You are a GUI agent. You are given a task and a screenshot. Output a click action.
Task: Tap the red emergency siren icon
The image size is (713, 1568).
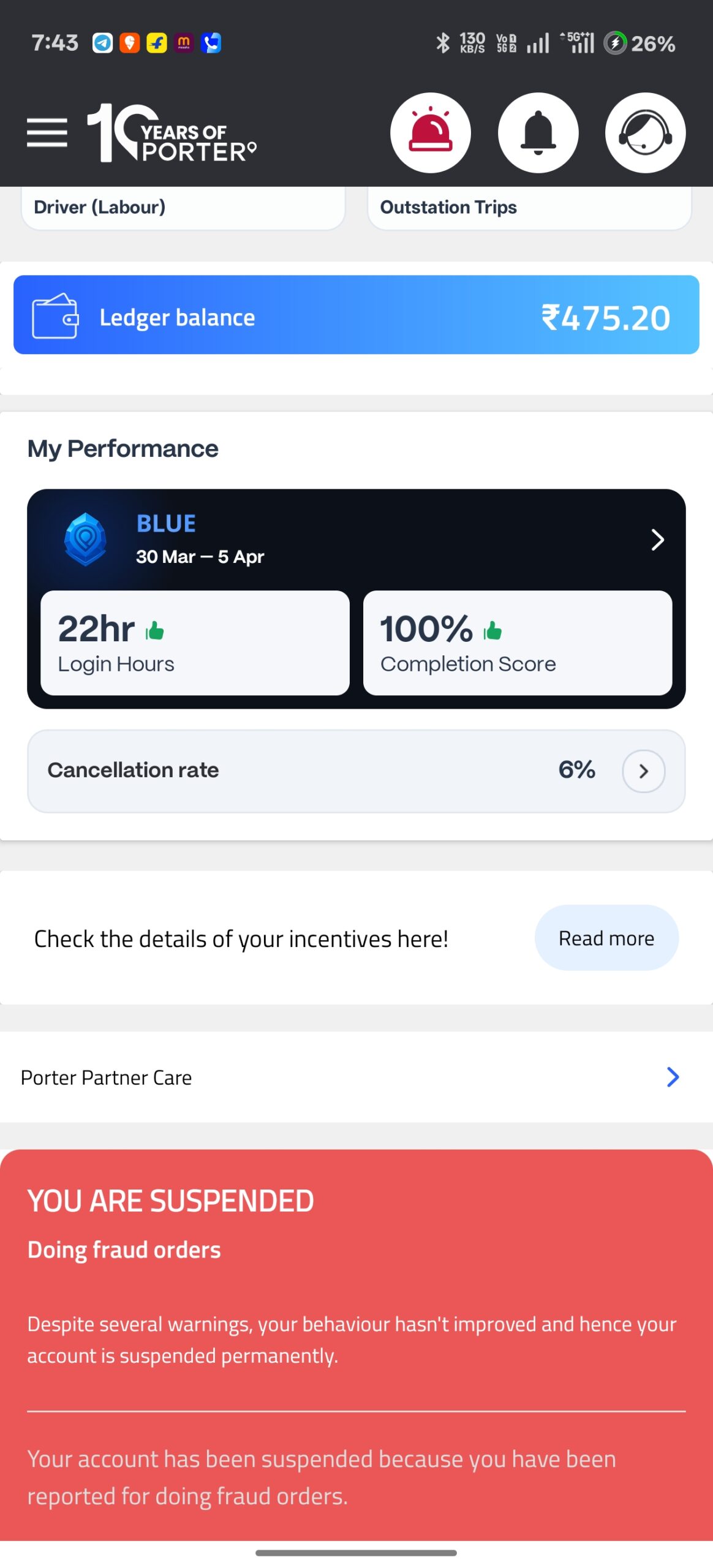click(x=431, y=133)
